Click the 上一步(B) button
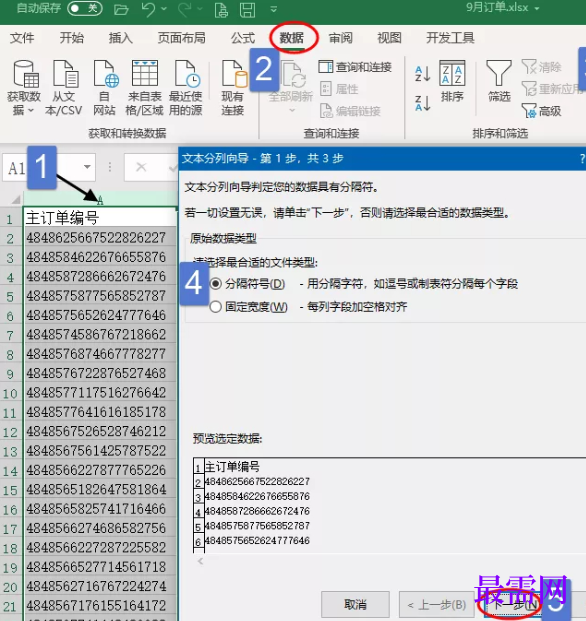586x621 pixels. pyautogui.click(x=436, y=605)
